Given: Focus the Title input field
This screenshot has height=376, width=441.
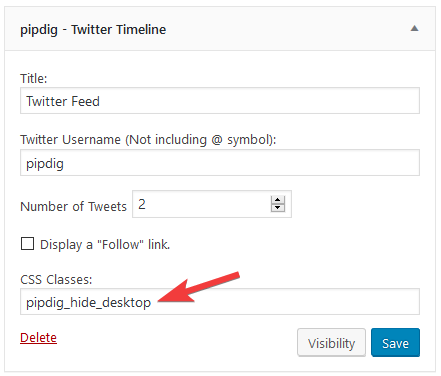Looking at the screenshot, I should coord(220,101).
